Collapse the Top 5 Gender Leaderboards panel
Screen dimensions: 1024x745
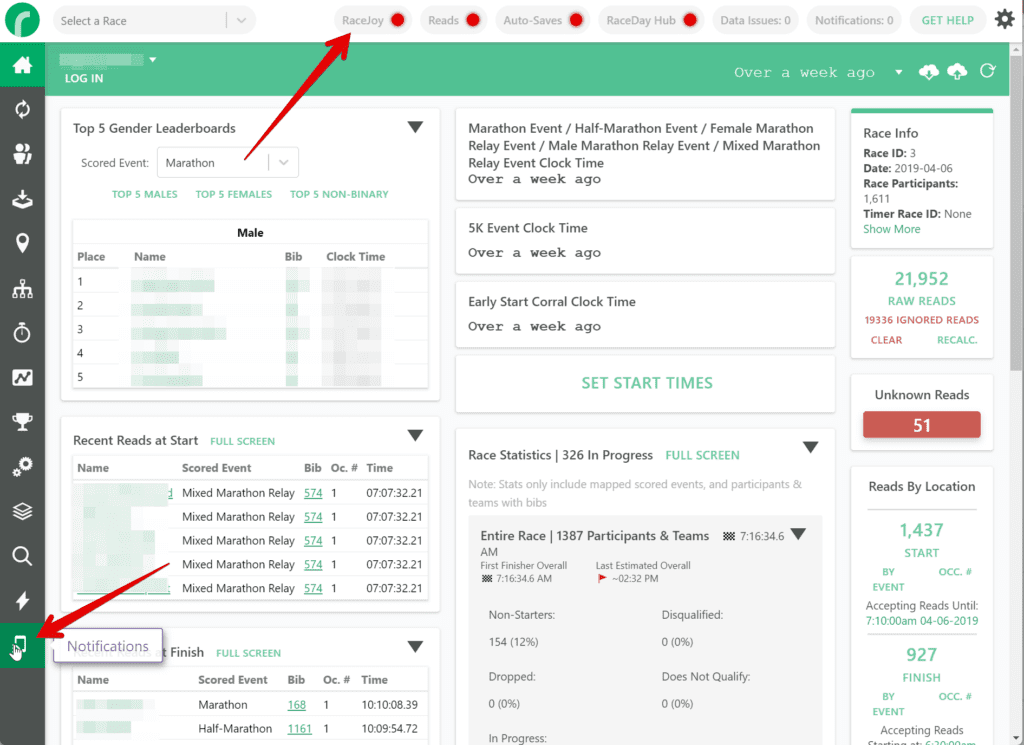click(x=415, y=127)
